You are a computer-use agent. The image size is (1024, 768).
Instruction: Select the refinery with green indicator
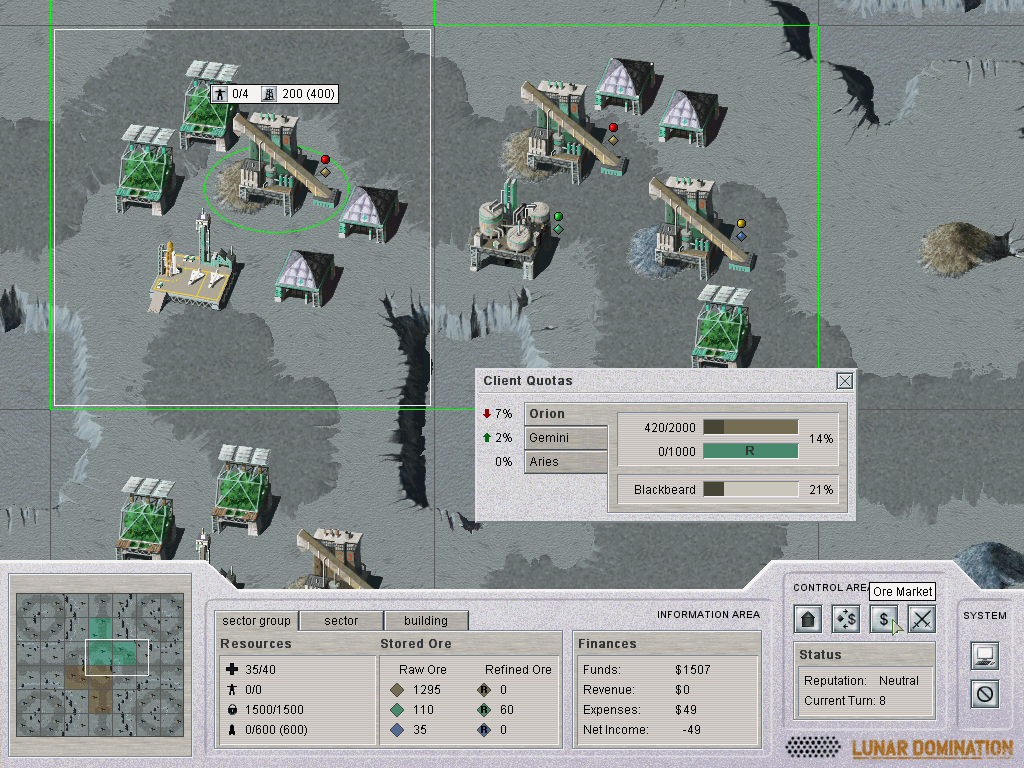click(512, 228)
